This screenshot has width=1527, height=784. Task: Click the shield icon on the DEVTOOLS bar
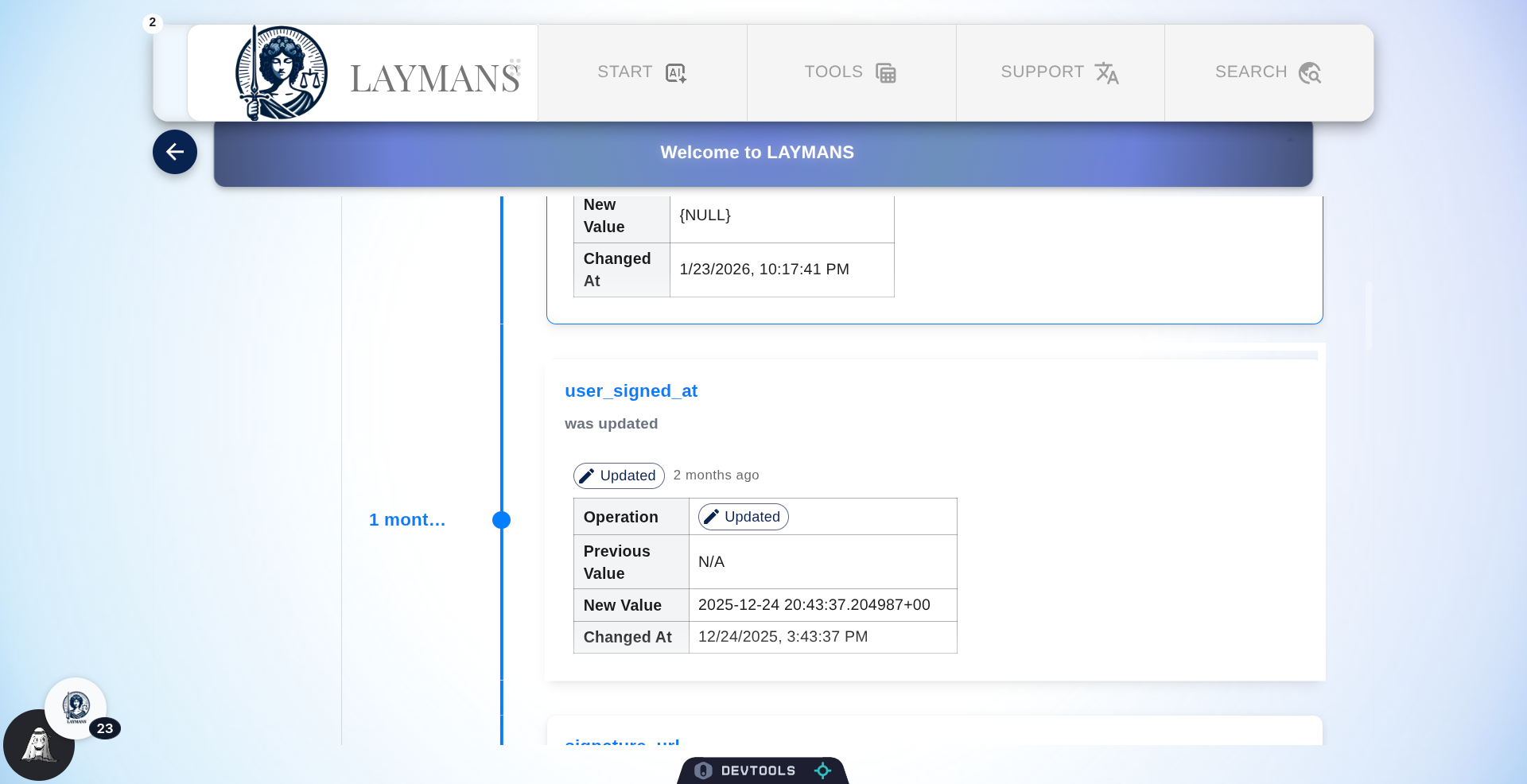[703, 770]
